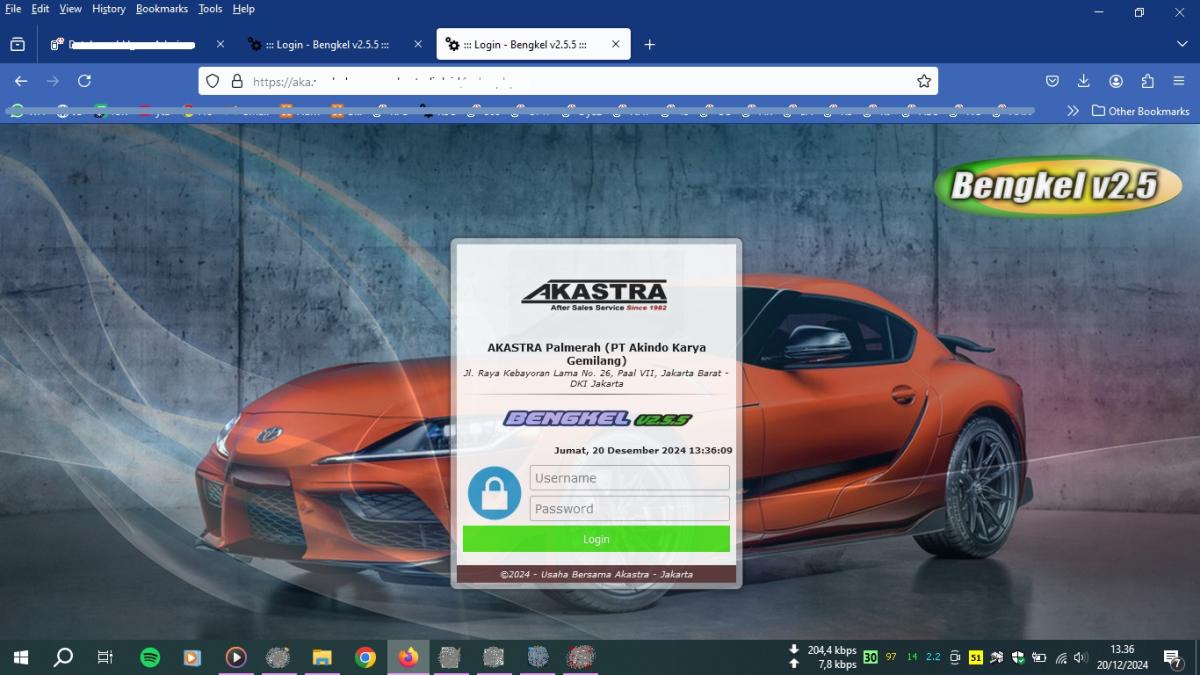Close the active Login - Bengkel tab
The image size is (1200, 675).
615,45
